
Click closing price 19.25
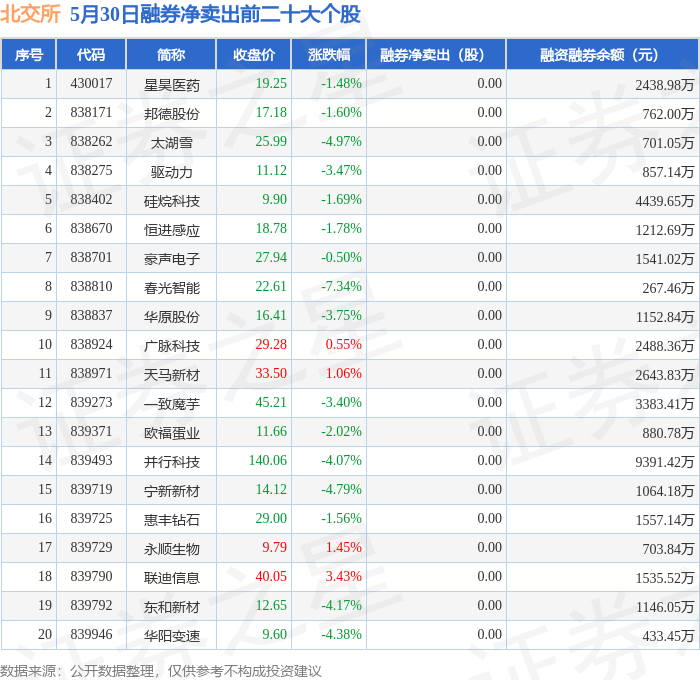pos(271,83)
